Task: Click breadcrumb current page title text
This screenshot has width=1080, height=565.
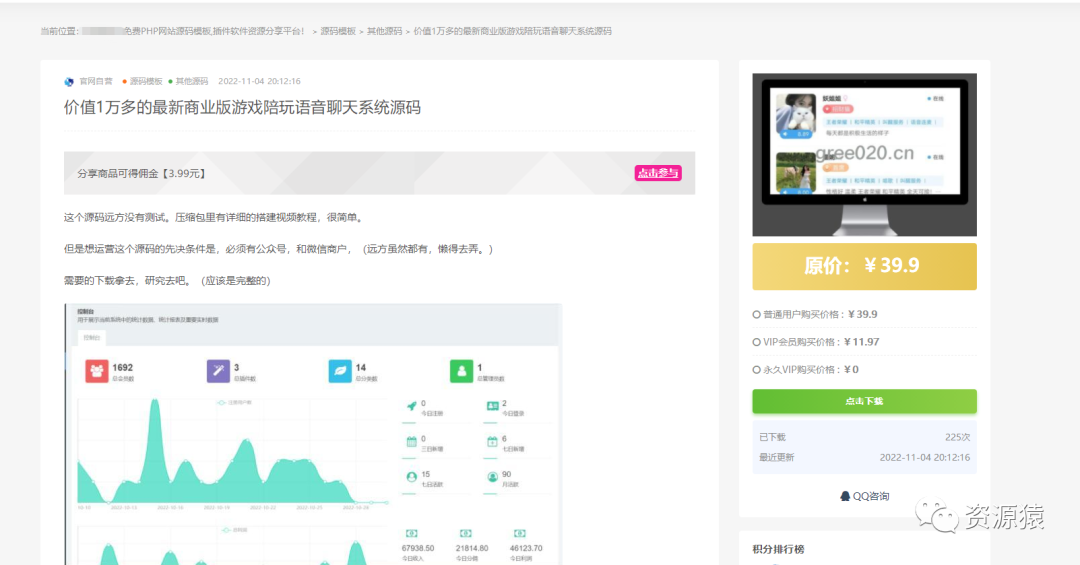Action: pyautogui.click(x=512, y=31)
